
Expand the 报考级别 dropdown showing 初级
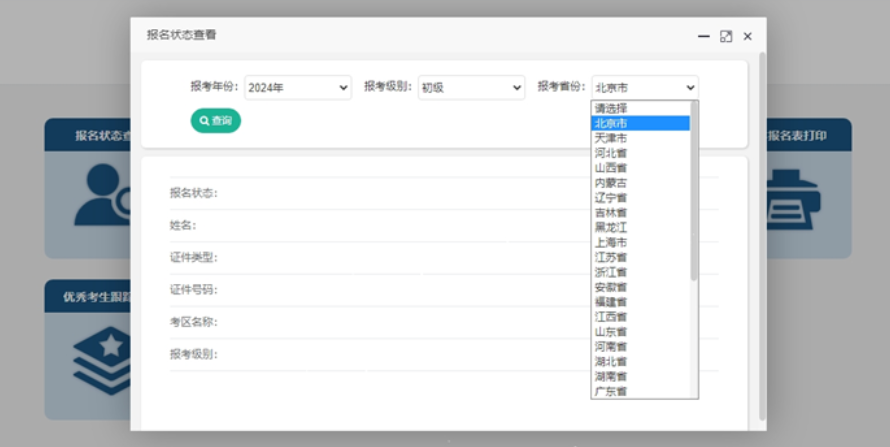[x=471, y=88]
